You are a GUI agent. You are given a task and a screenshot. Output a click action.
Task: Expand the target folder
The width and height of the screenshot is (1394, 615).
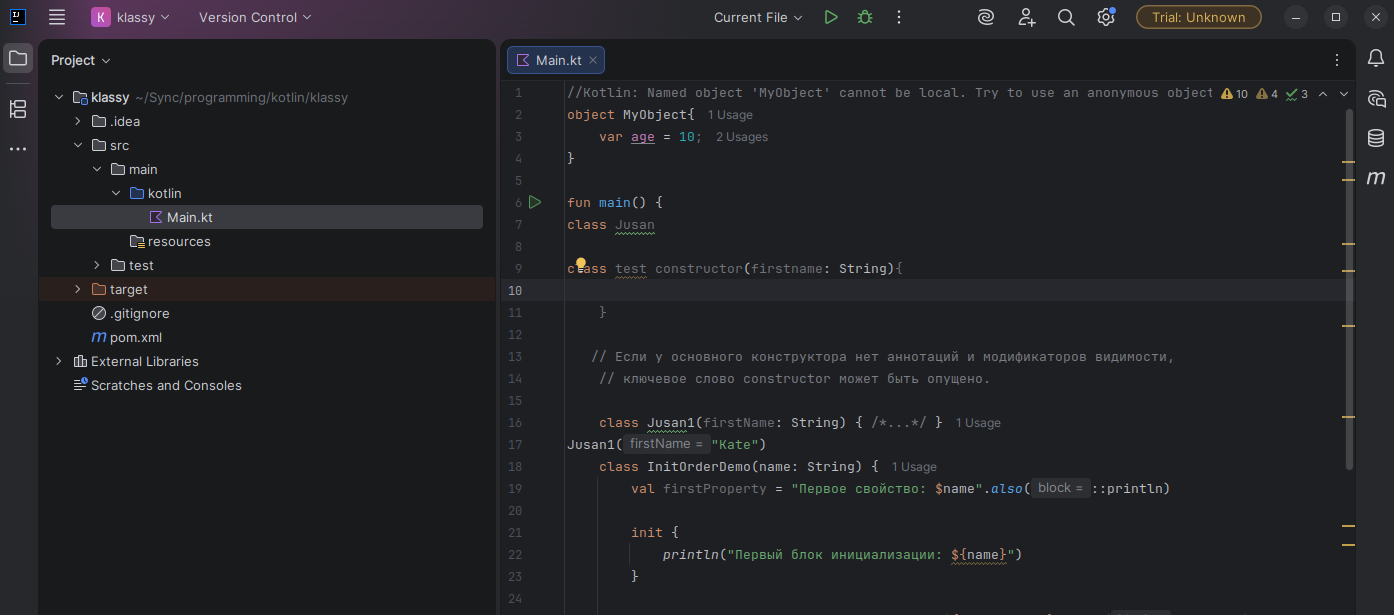78,289
